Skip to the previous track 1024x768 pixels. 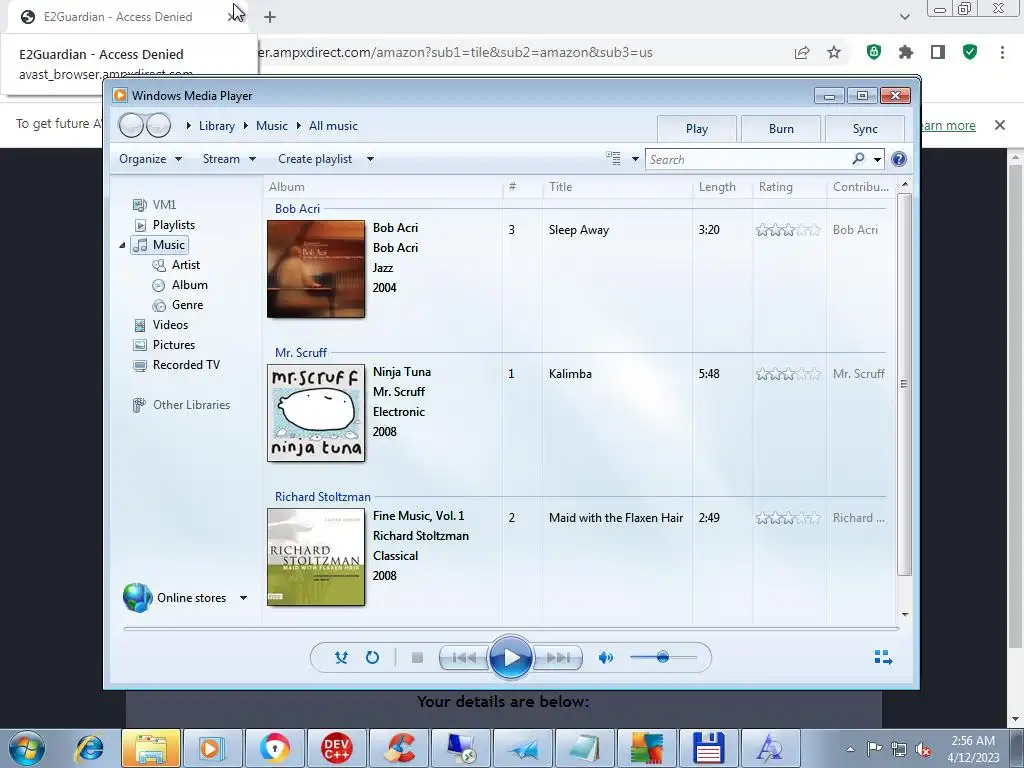[464, 658]
